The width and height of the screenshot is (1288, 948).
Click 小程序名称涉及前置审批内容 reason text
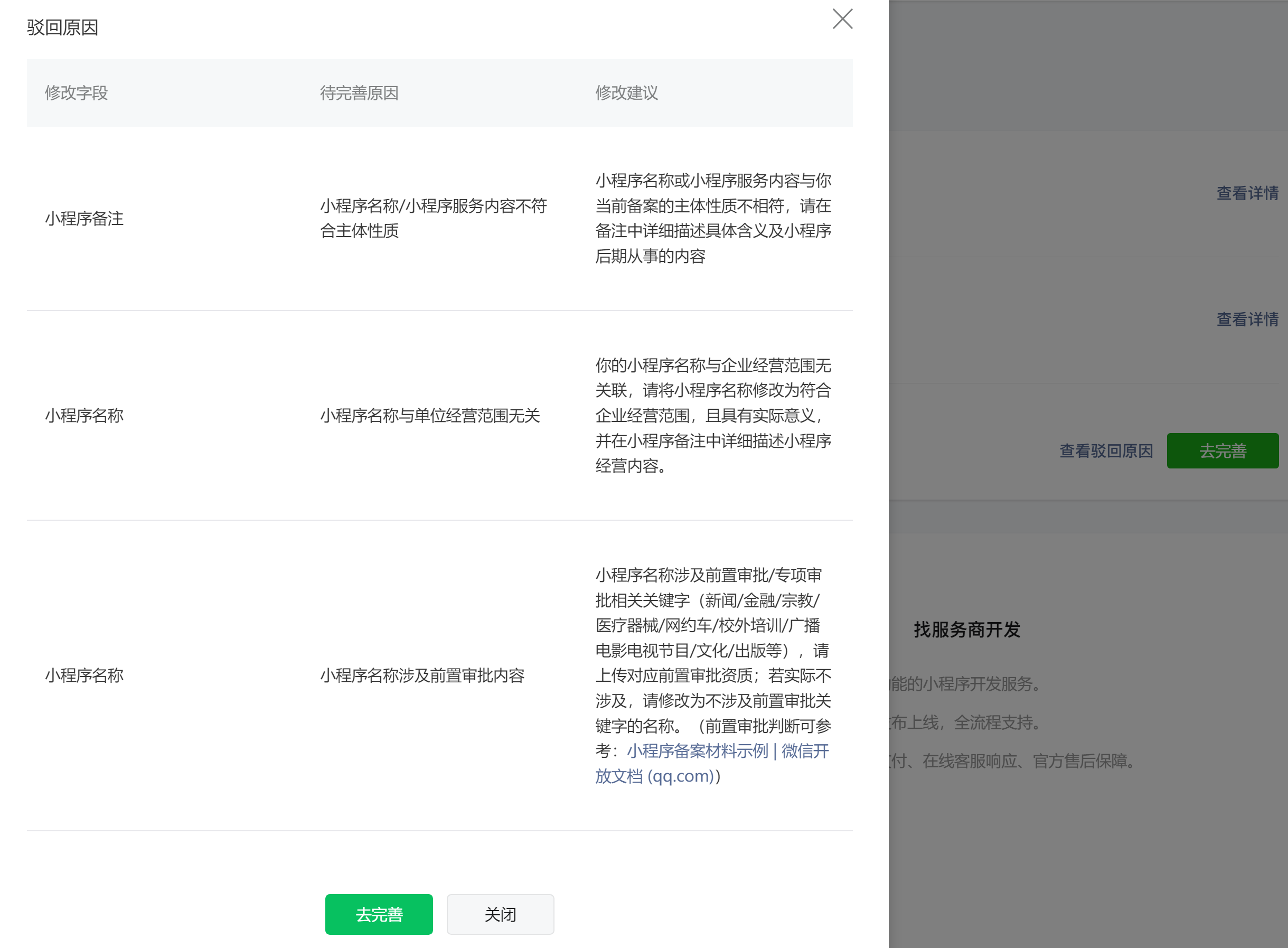(x=422, y=675)
